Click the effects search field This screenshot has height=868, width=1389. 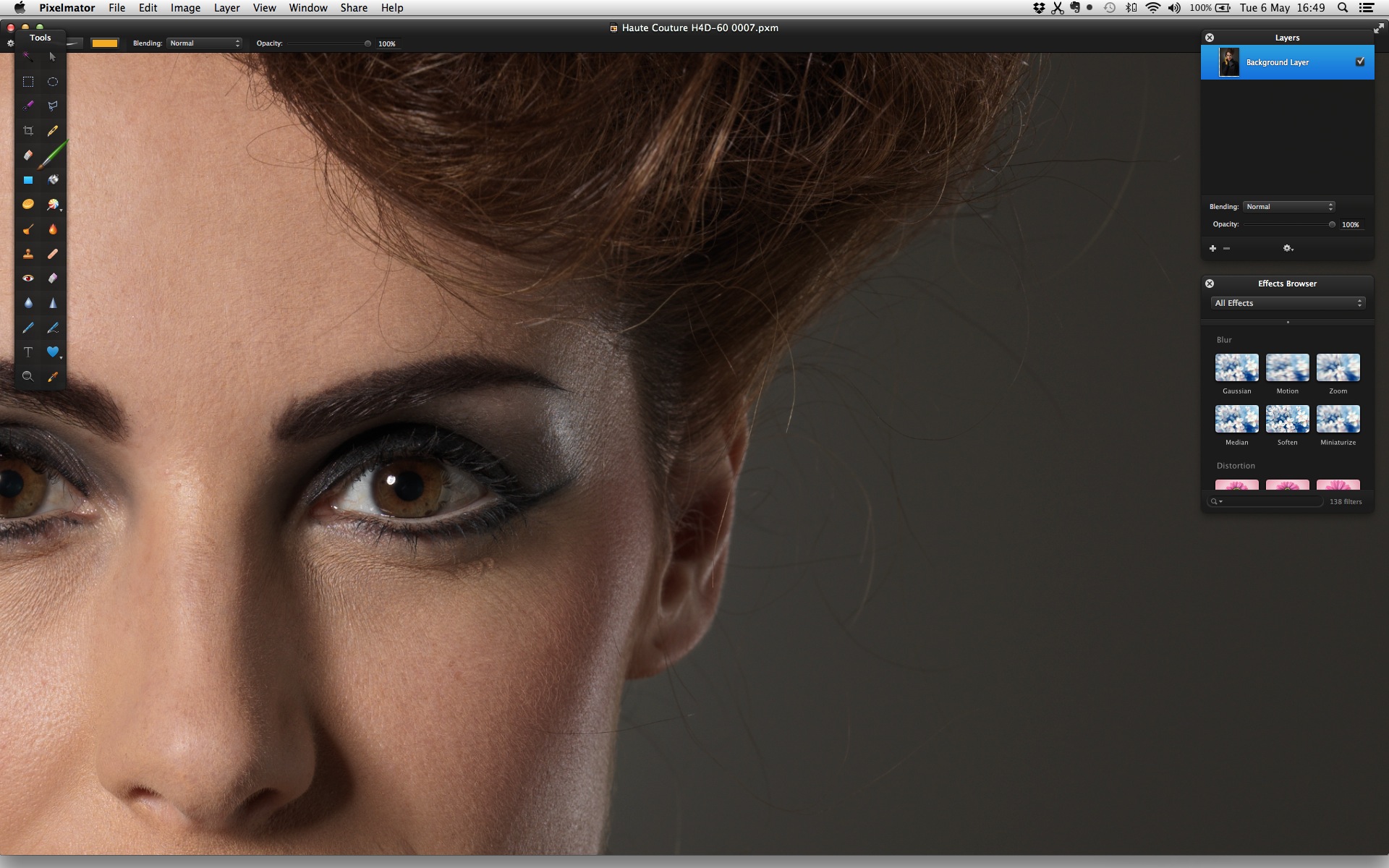[1270, 501]
